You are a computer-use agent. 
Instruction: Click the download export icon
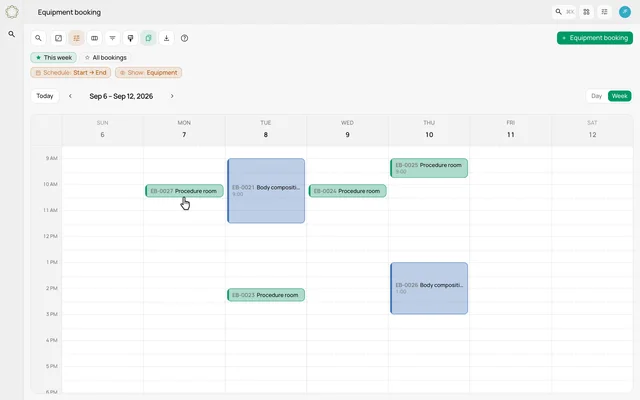click(166, 38)
